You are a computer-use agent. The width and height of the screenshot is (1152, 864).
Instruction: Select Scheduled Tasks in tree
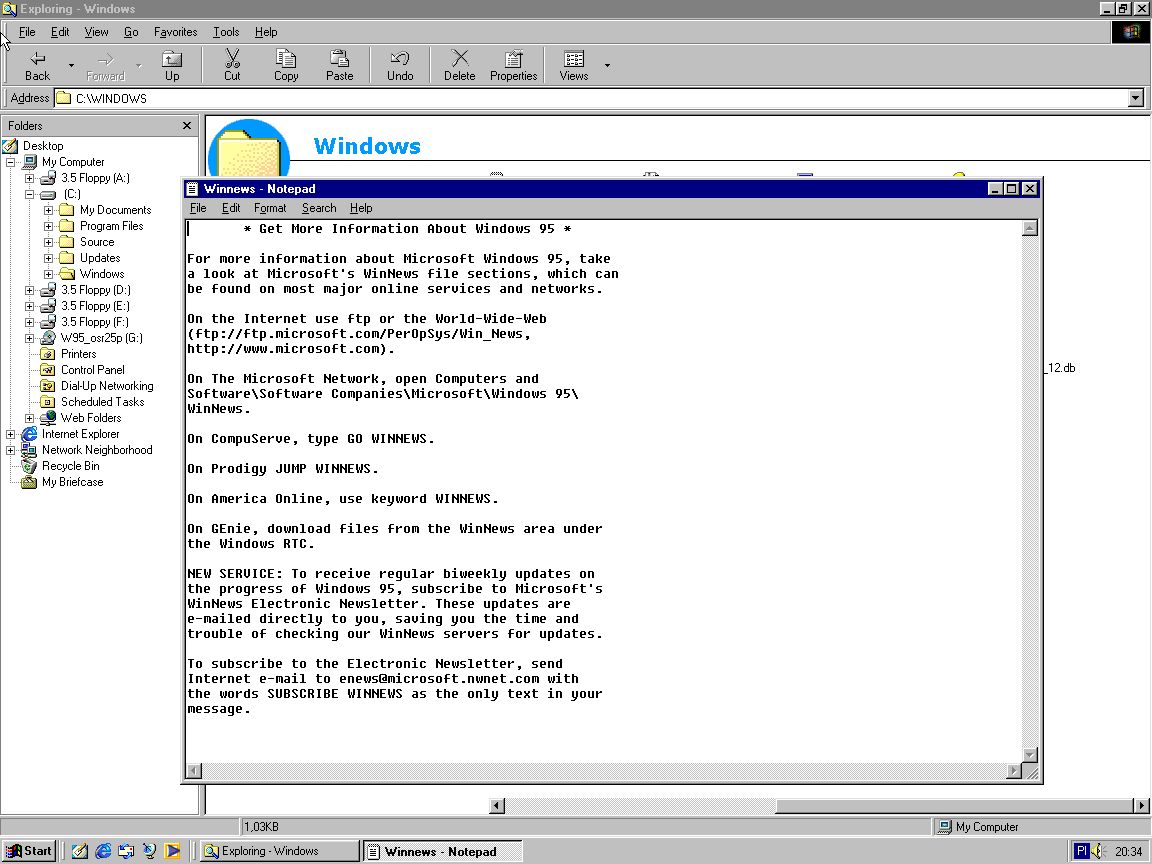(102, 402)
